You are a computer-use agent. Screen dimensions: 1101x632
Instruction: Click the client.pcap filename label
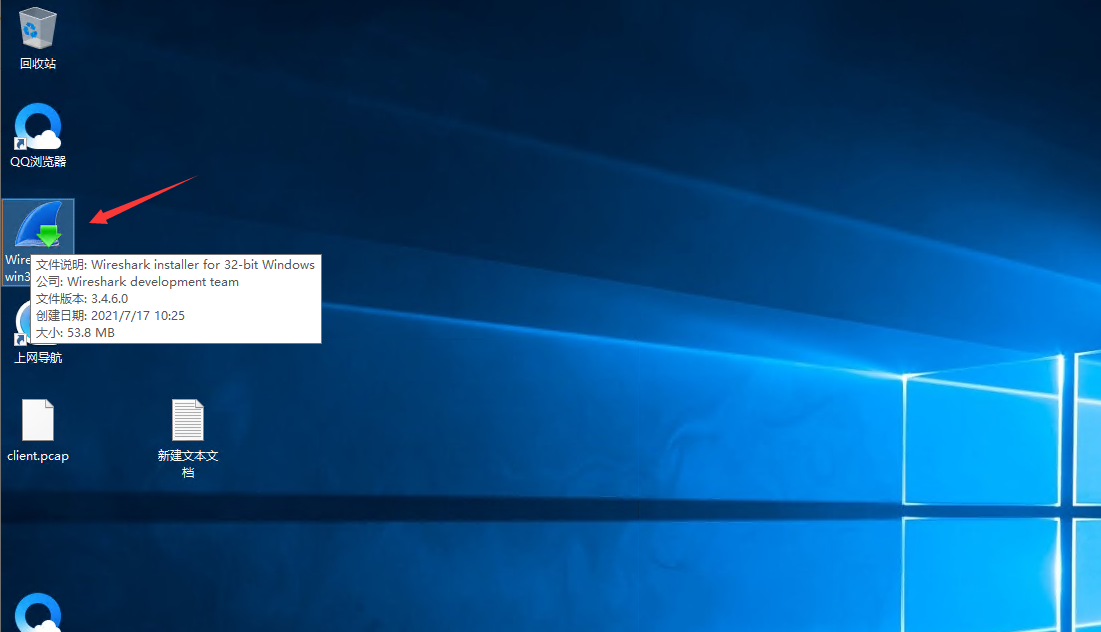click(x=37, y=455)
